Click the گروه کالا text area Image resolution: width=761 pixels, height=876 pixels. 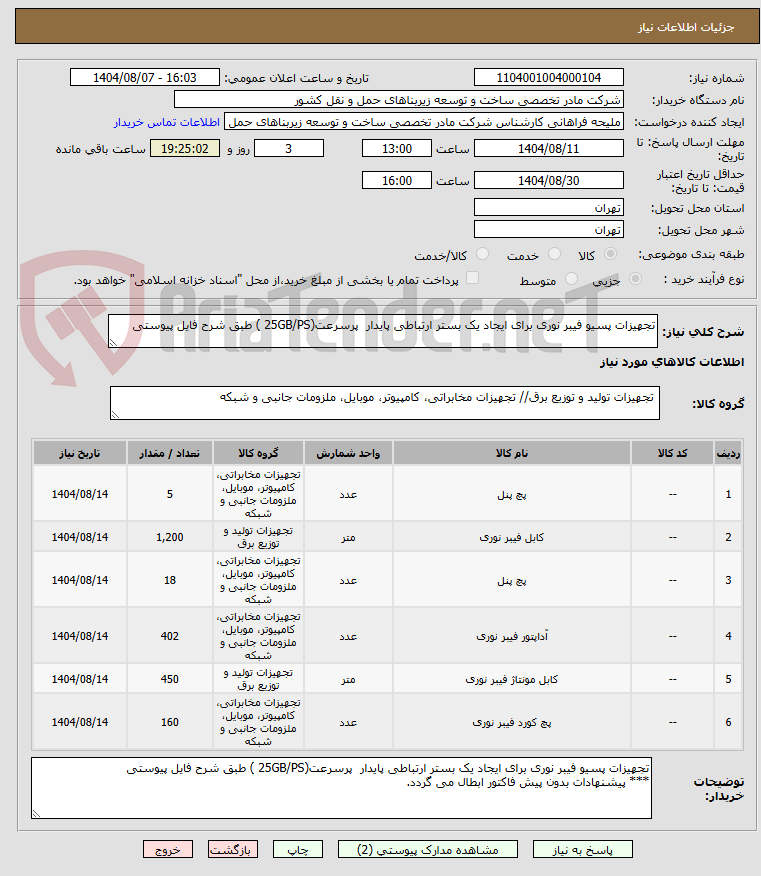[x=384, y=403]
